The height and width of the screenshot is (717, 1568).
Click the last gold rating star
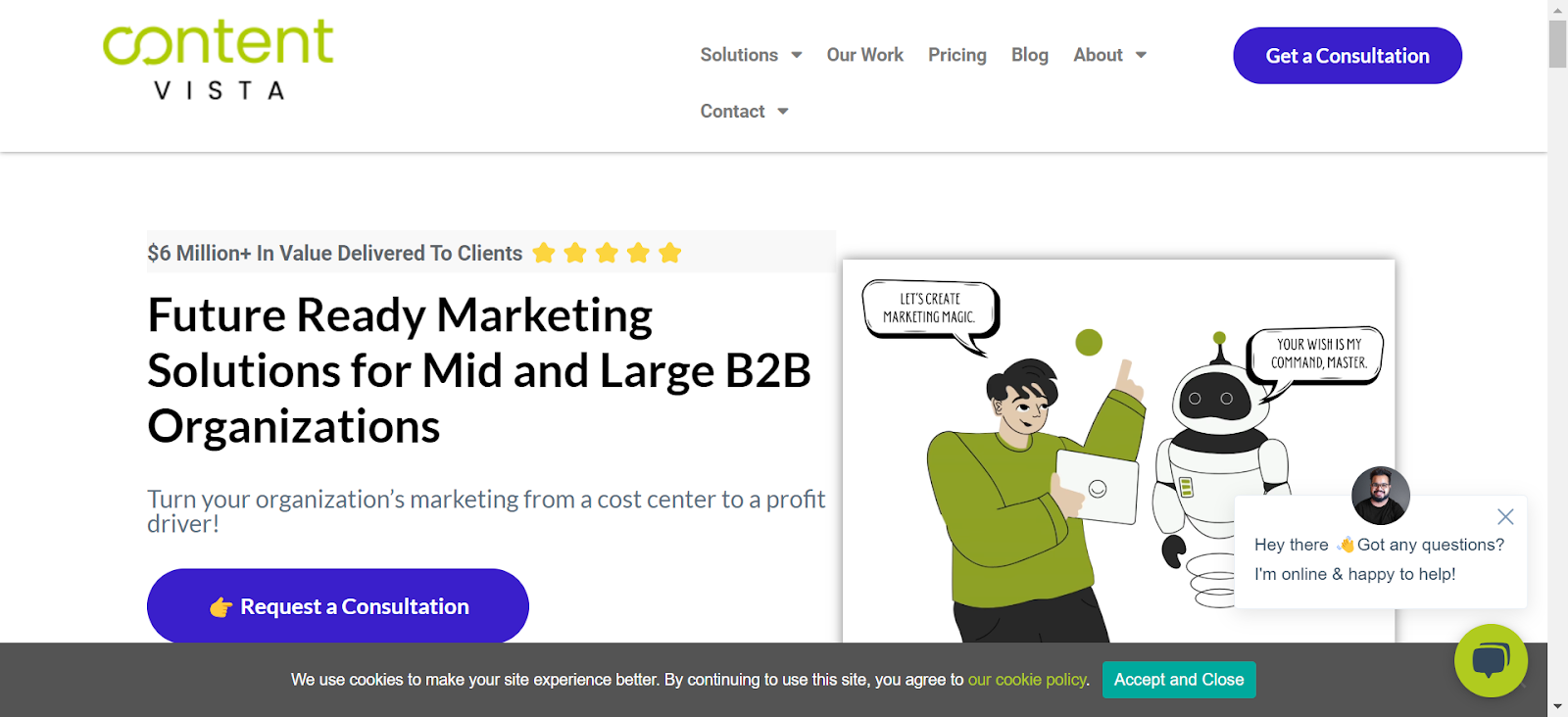pyautogui.click(x=670, y=254)
